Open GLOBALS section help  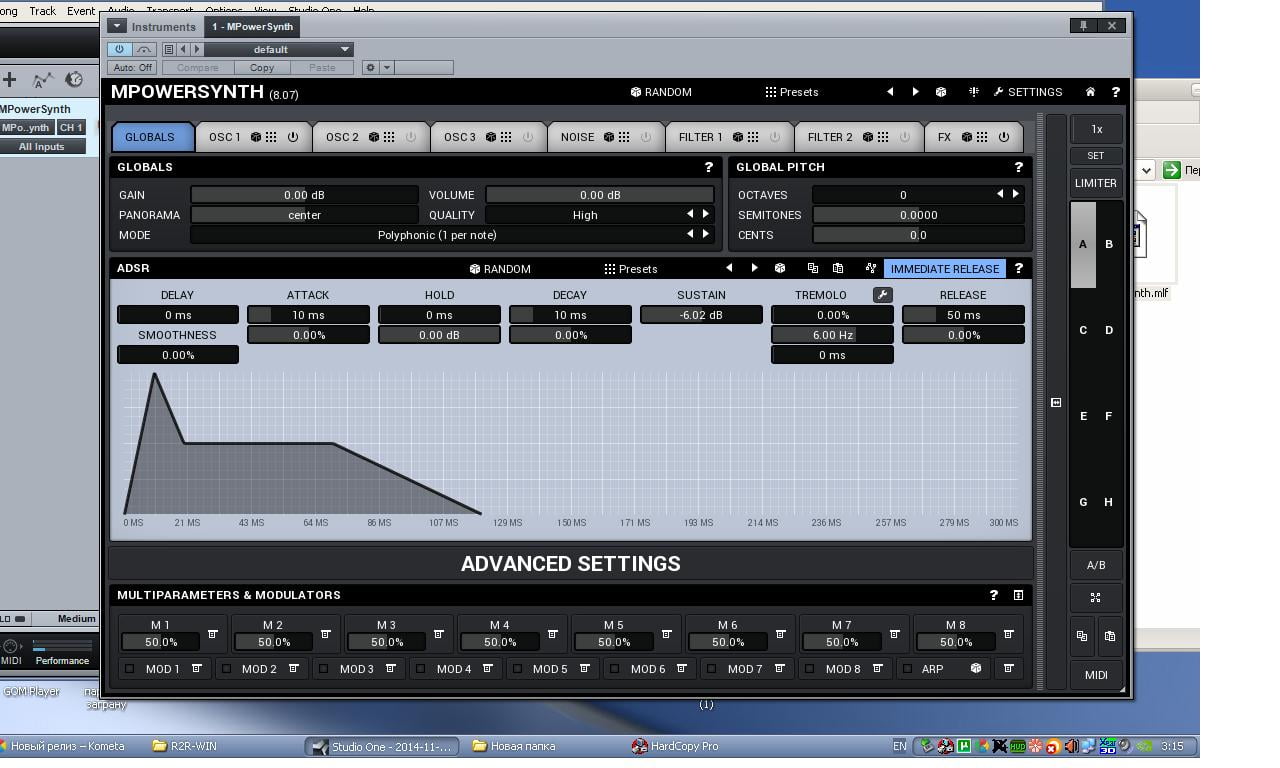point(709,167)
